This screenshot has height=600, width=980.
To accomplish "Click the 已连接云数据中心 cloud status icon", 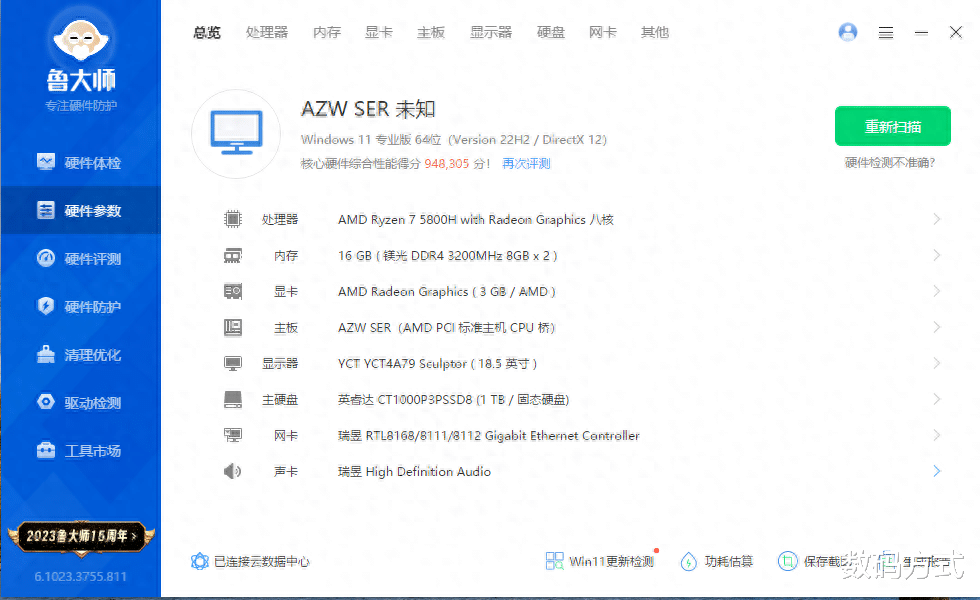I will [x=199, y=561].
